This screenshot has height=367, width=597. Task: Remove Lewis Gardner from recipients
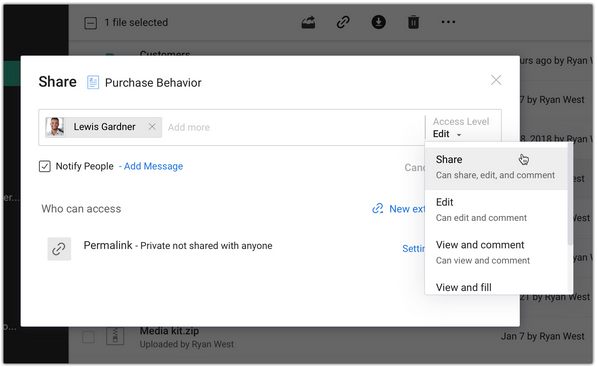point(152,126)
